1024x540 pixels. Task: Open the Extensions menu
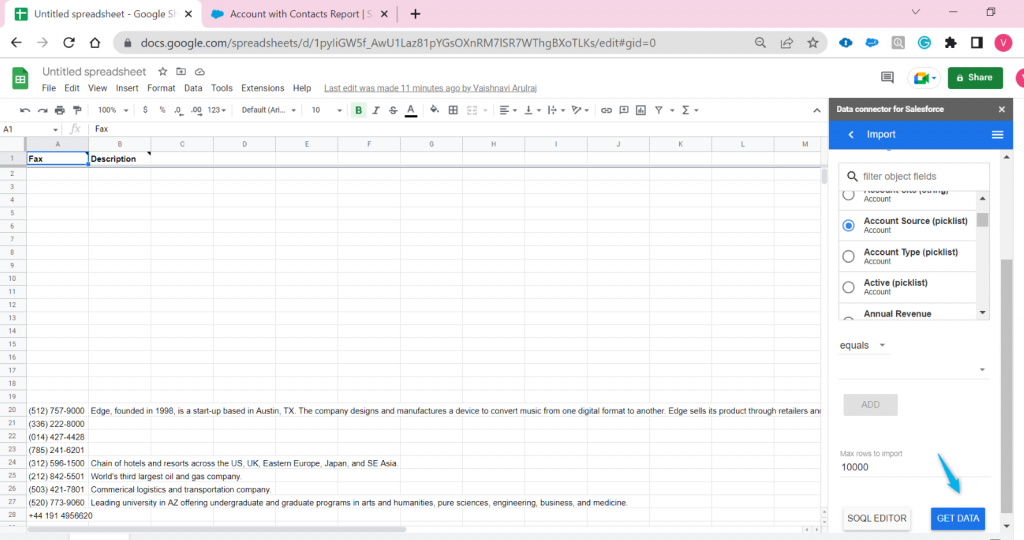263,88
